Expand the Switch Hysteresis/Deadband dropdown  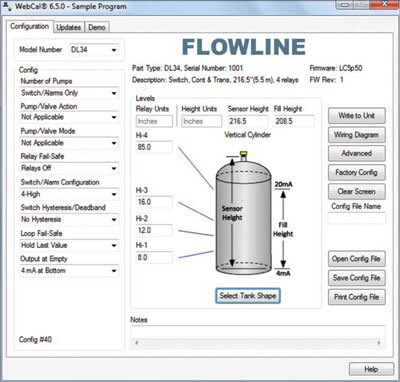pyautogui.click(x=69, y=219)
